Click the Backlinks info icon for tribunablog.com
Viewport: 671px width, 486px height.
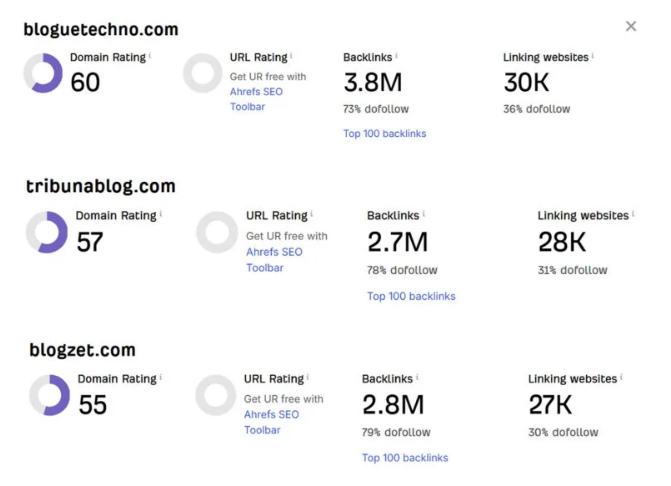(x=424, y=213)
